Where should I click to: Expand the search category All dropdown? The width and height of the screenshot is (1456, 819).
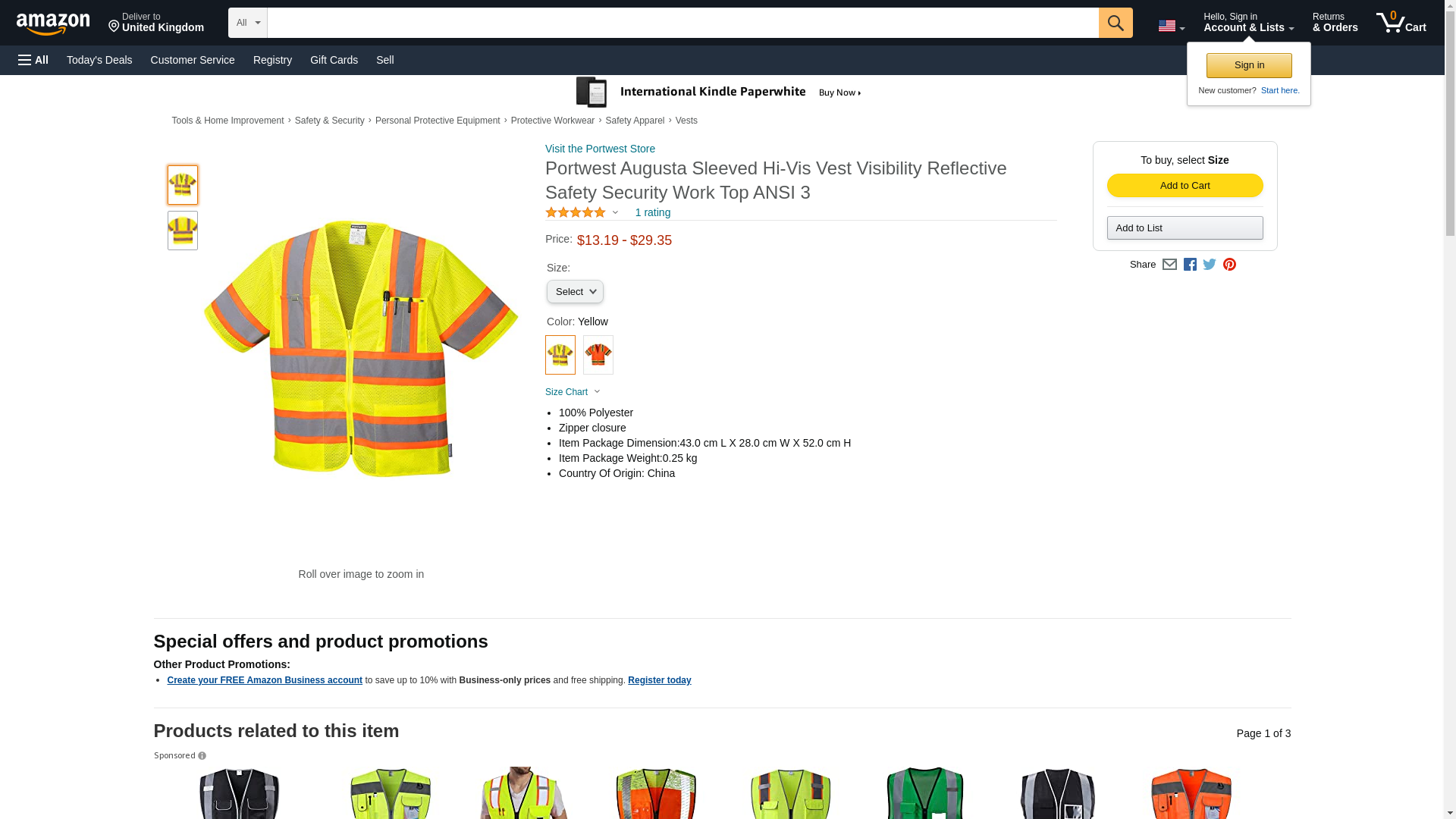pos(247,23)
